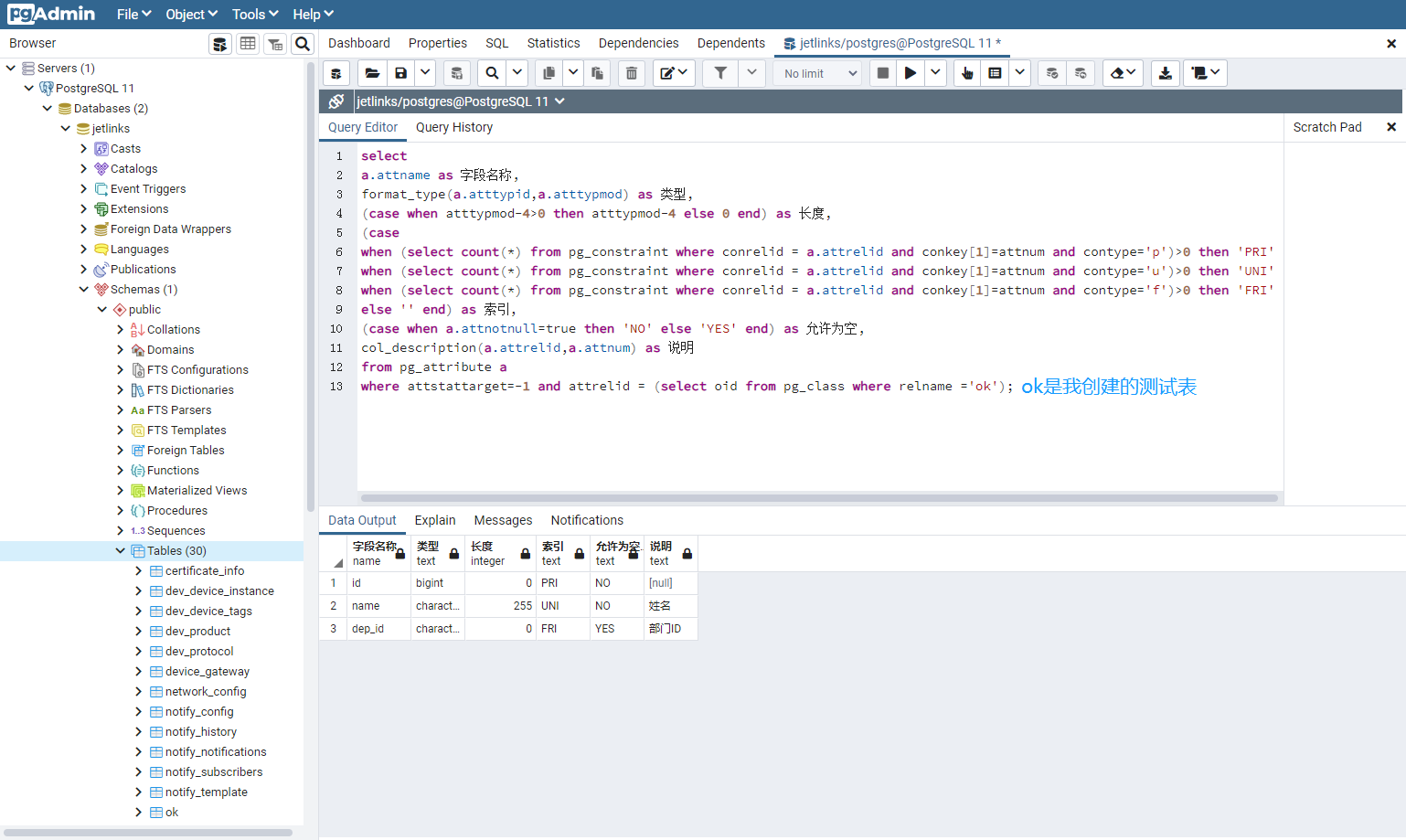Click the first query toolbar database icon
This screenshot has width=1406, height=840.
pos(336,73)
